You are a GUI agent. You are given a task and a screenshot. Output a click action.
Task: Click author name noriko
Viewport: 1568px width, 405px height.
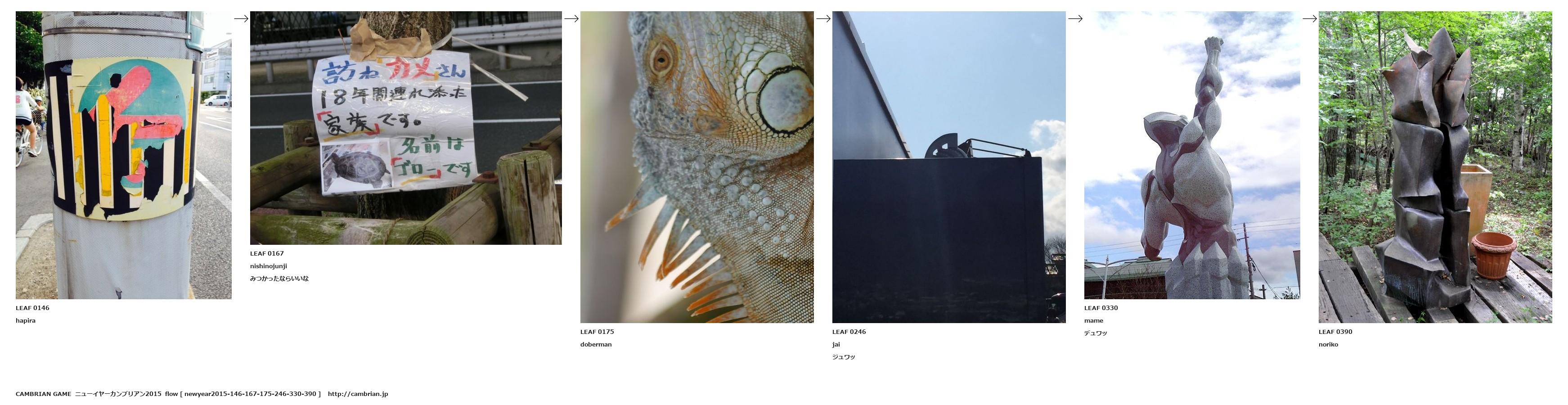pyautogui.click(x=1328, y=345)
